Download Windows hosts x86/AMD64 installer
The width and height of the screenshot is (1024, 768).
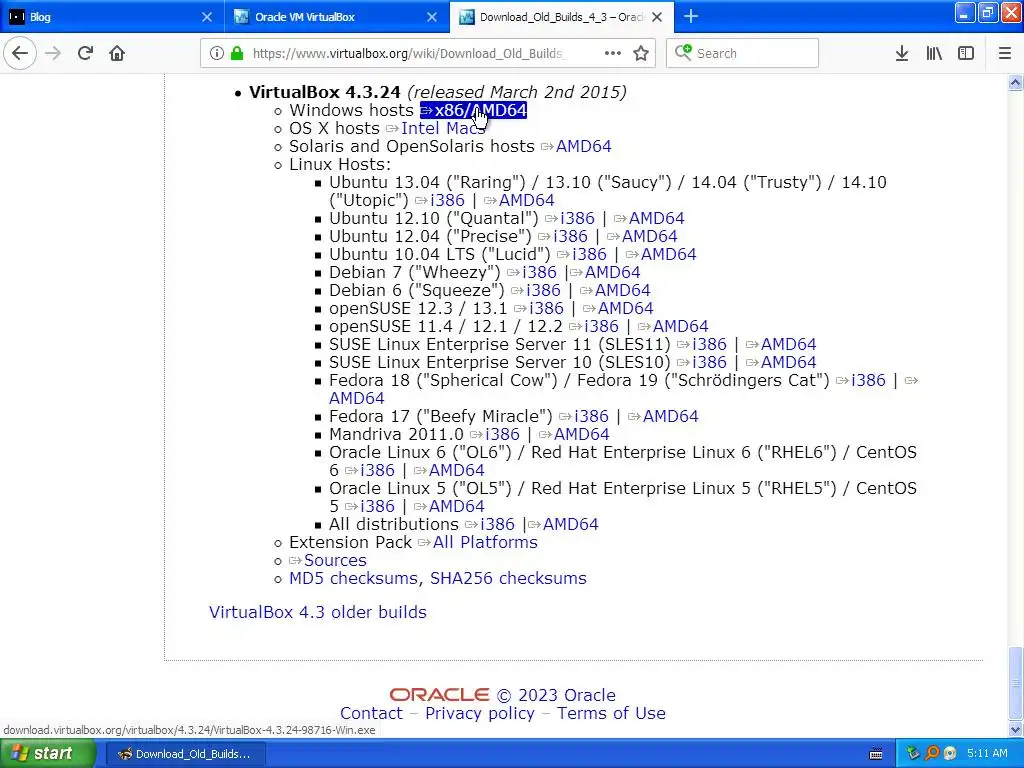coord(473,110)
